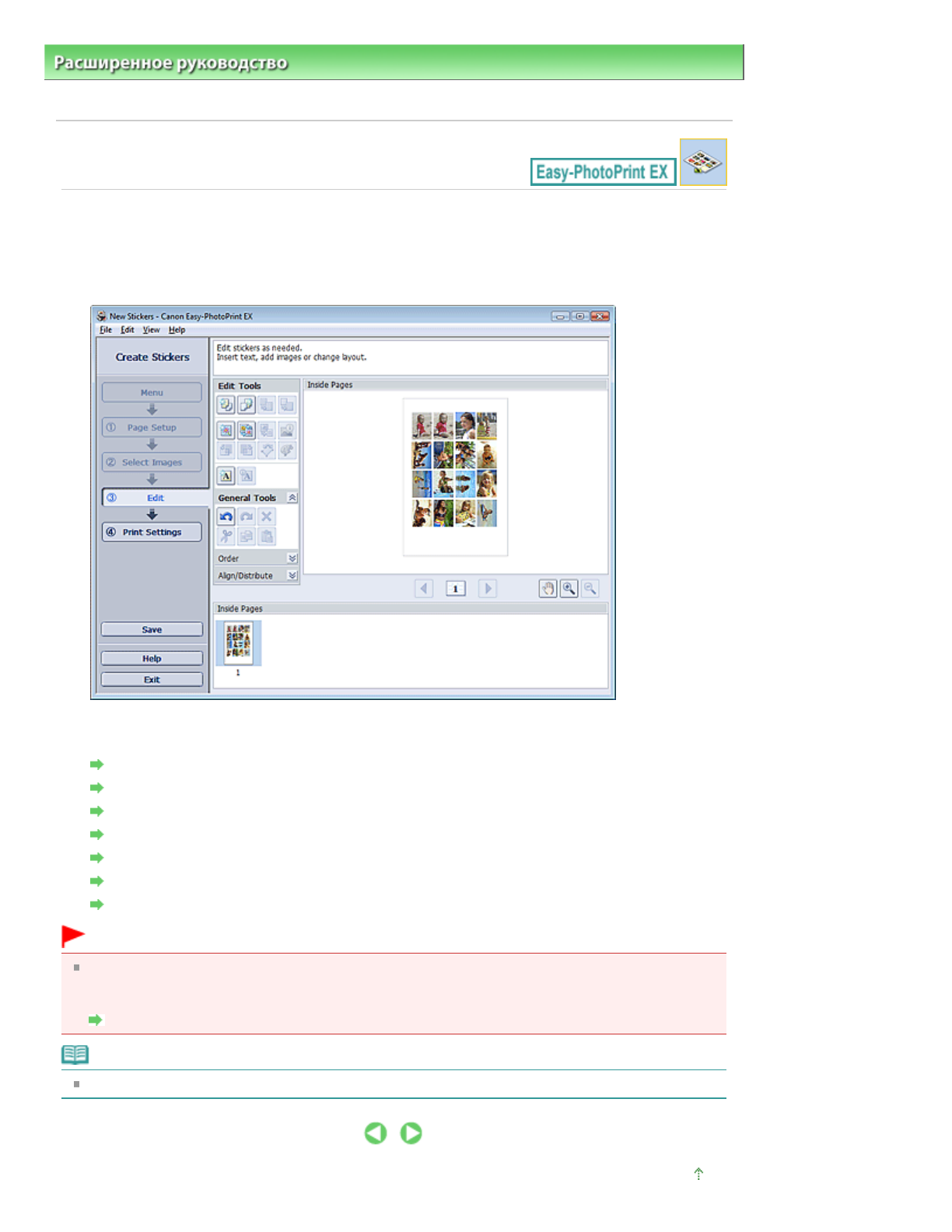
Task: Open the View menu
Action: 151,330
